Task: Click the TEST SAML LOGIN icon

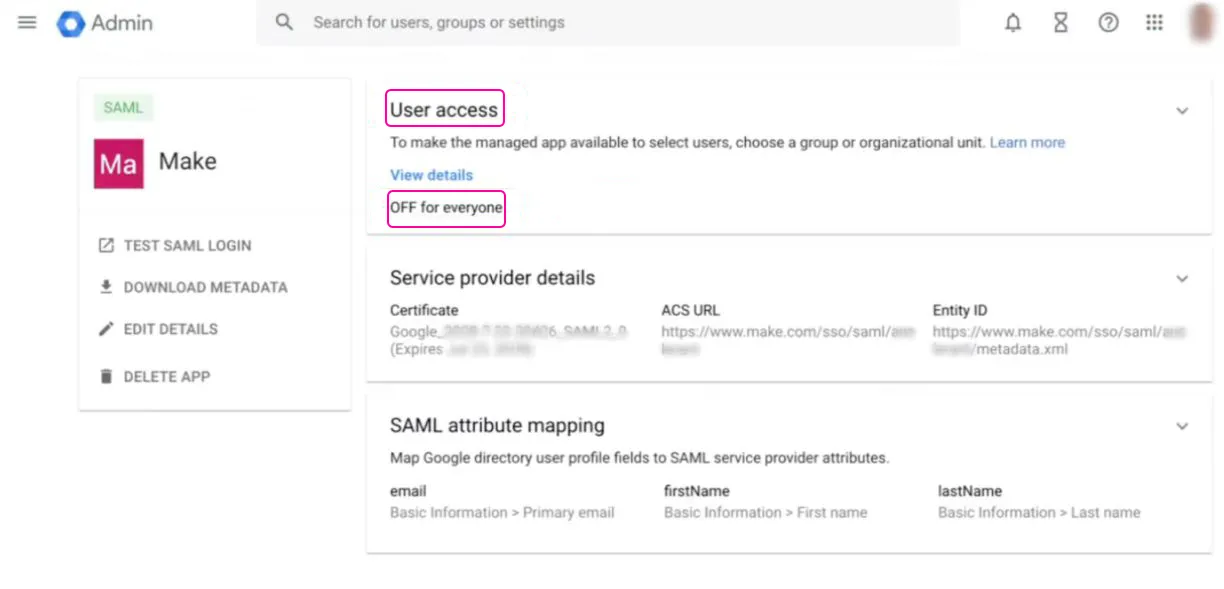Action: [x=106, y=245]
